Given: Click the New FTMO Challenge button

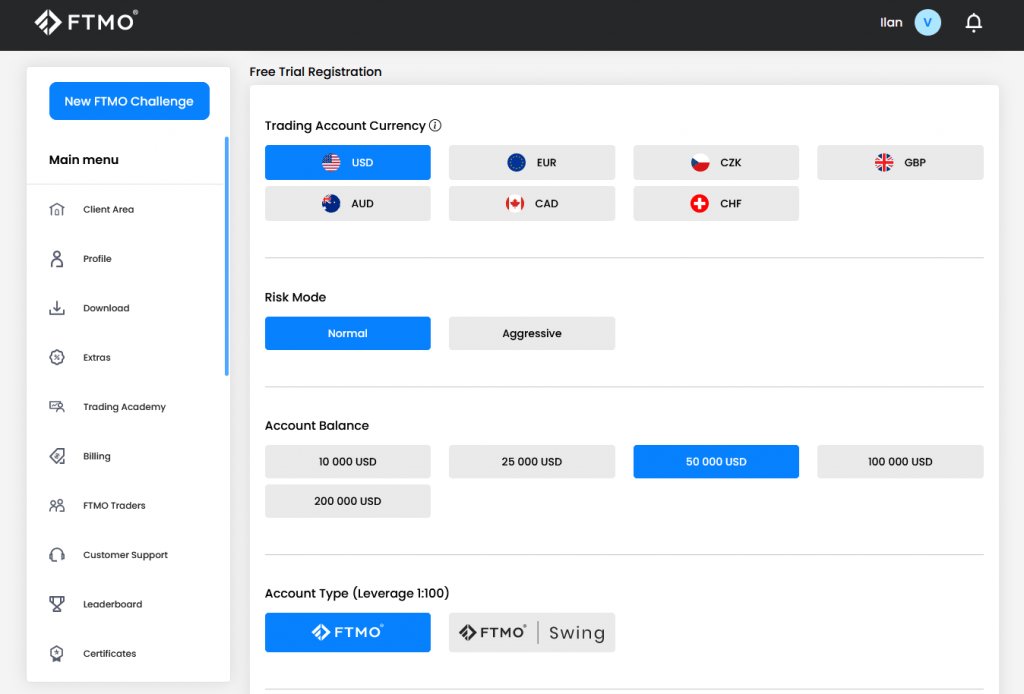Looking at the screenshot, I should tap(129, 101).
